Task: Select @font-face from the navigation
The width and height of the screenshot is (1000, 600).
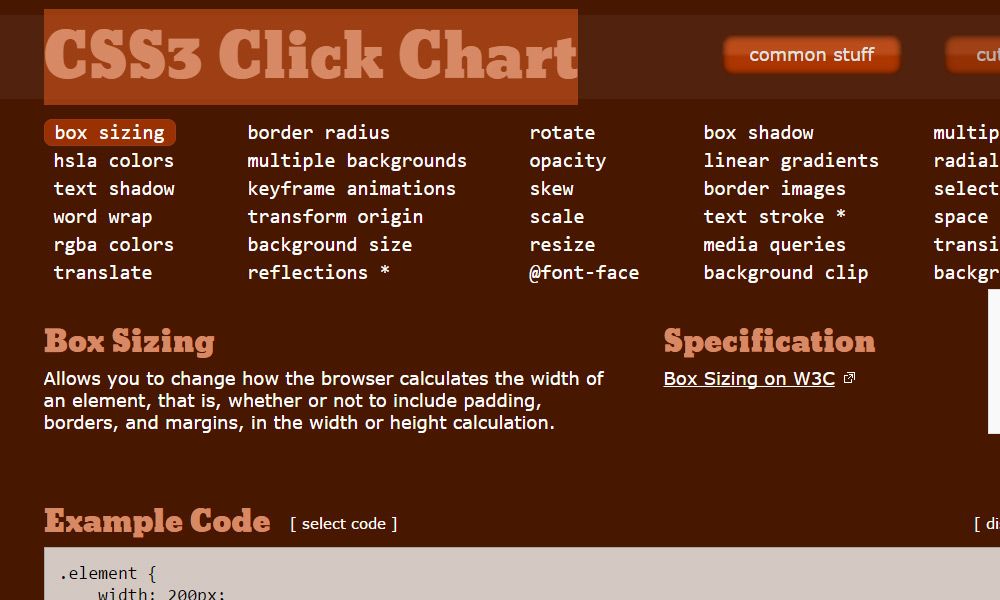Action: click(x=584, y=272)
